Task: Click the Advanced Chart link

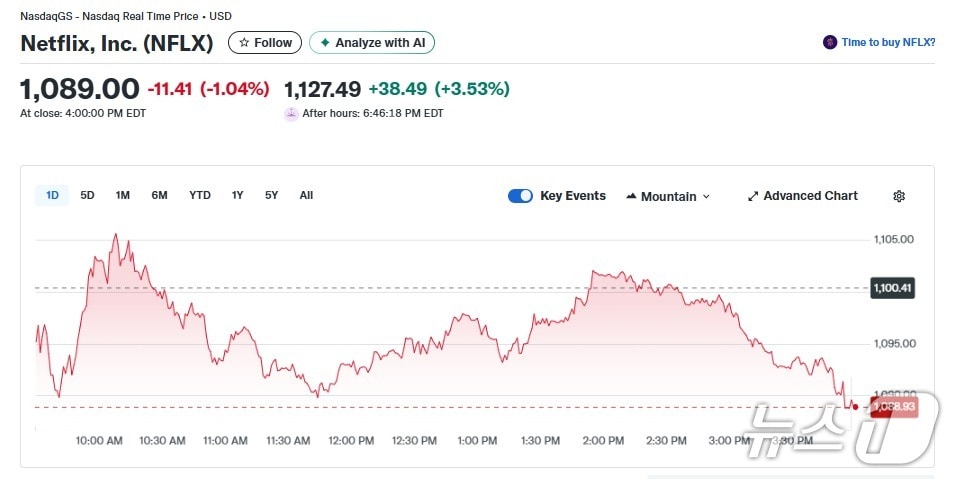Action: pos(810,196)
